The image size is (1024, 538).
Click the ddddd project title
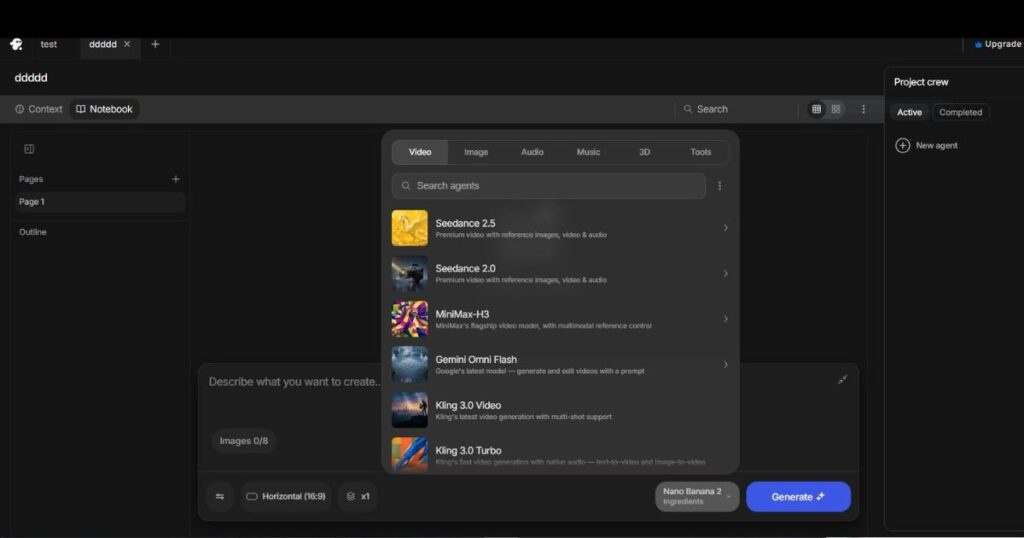tap(31, 78)
